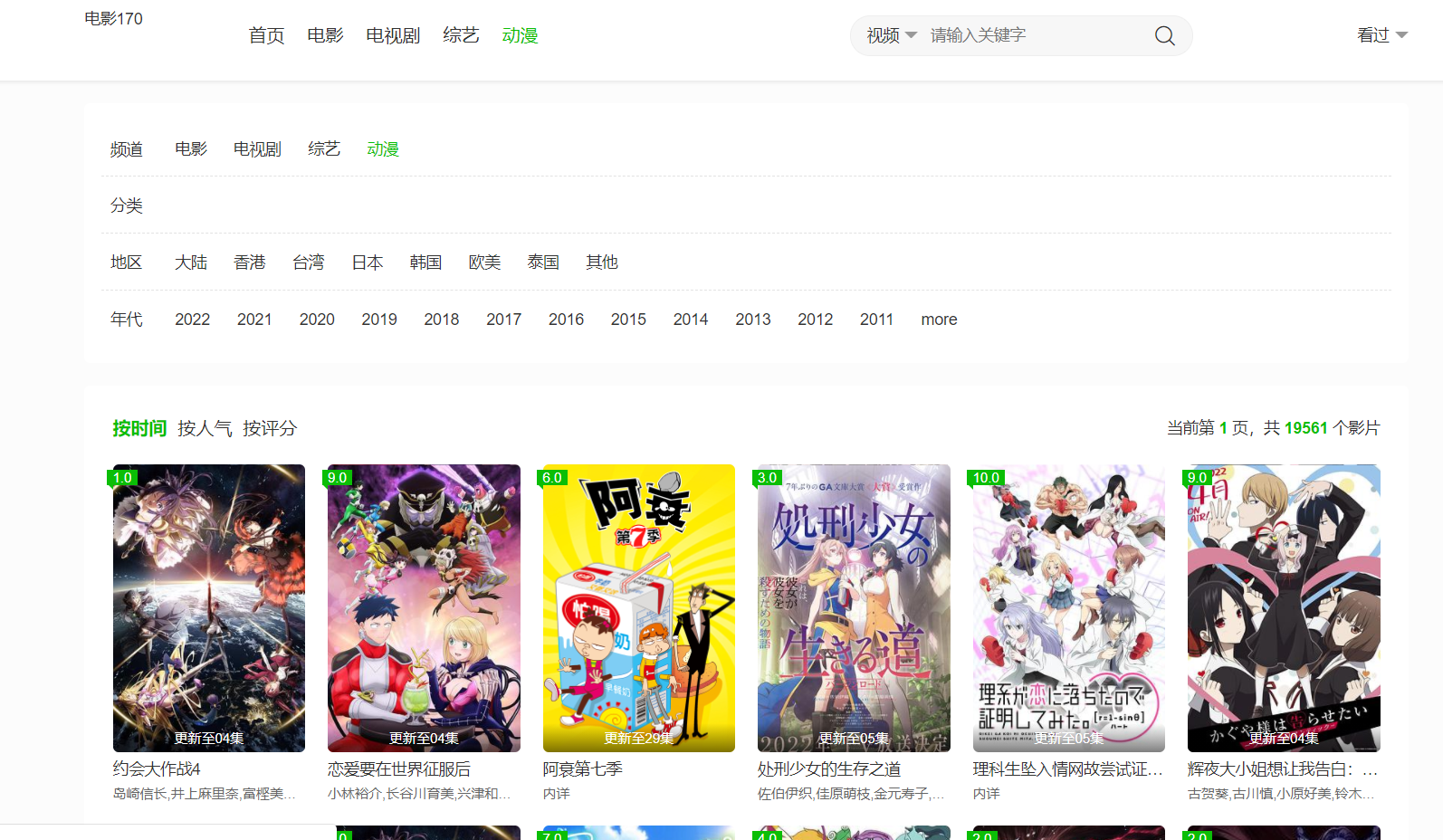The image size is (1443, 840).
Task: Click the cast text 佐伯伊织,佳原萌枝
Action: [851, 794]
